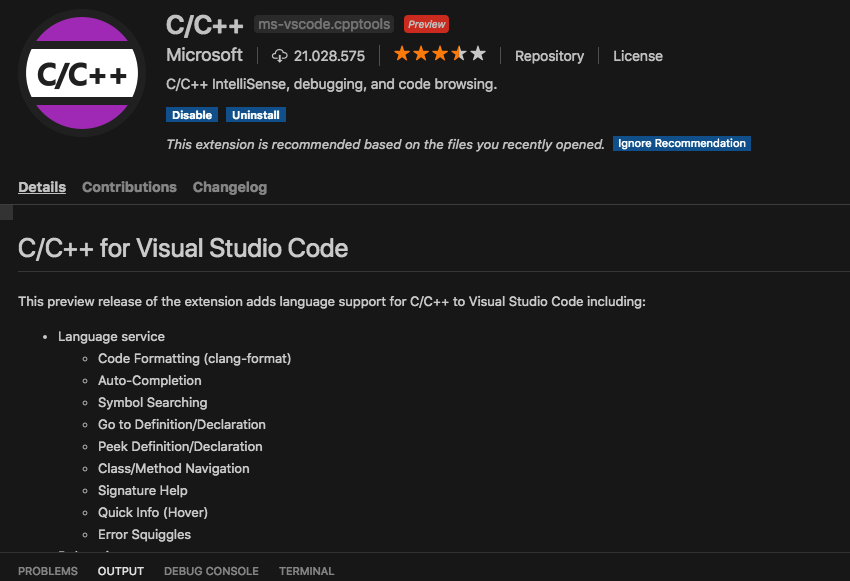The height and width of the screenshot is (581, 850).
Task: Click Ignore Recommendation button
Action: pyautogui.click(x=681, y=144)
